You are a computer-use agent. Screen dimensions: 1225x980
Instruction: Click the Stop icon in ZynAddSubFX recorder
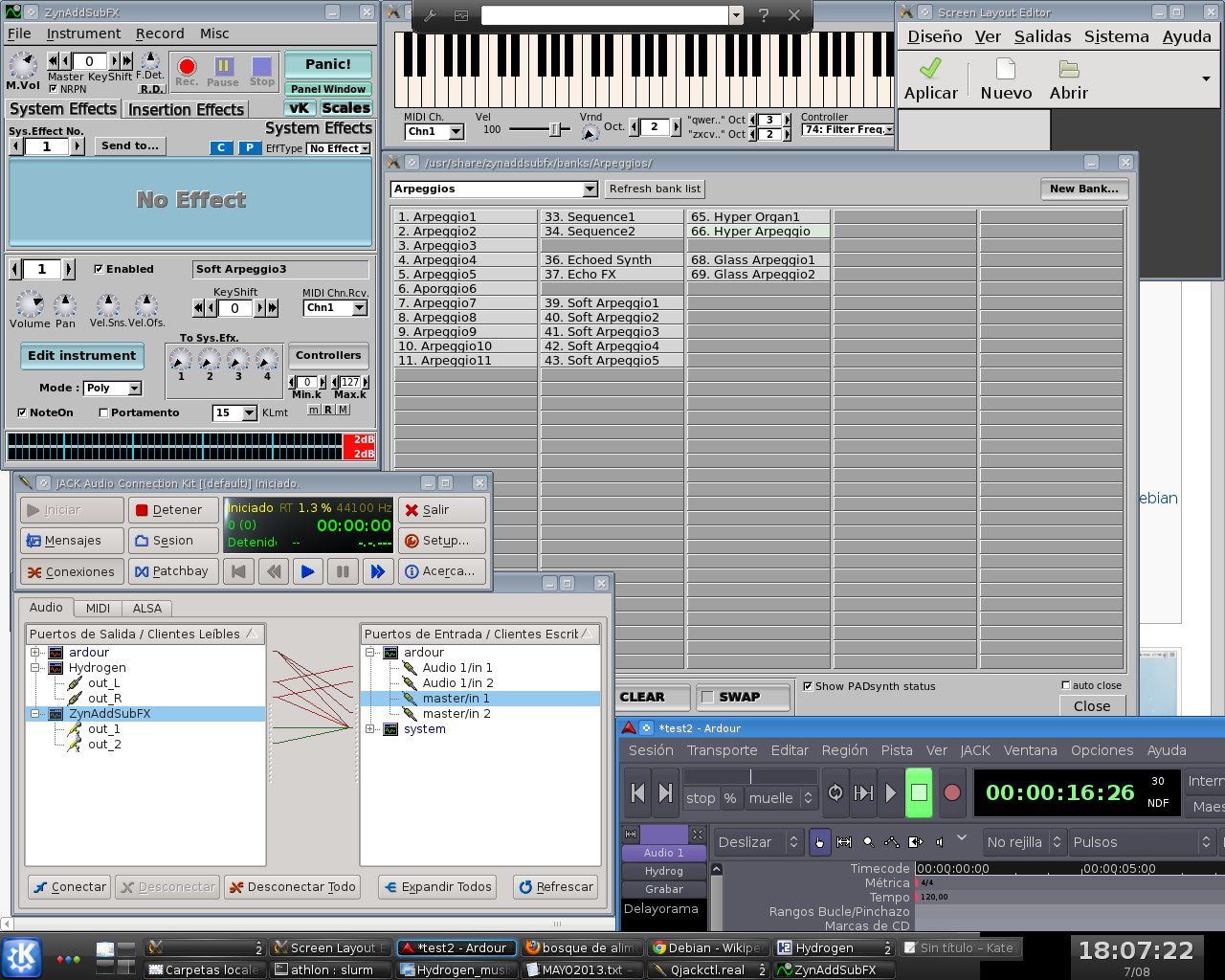pyautogui.click(x=261, y=66)
